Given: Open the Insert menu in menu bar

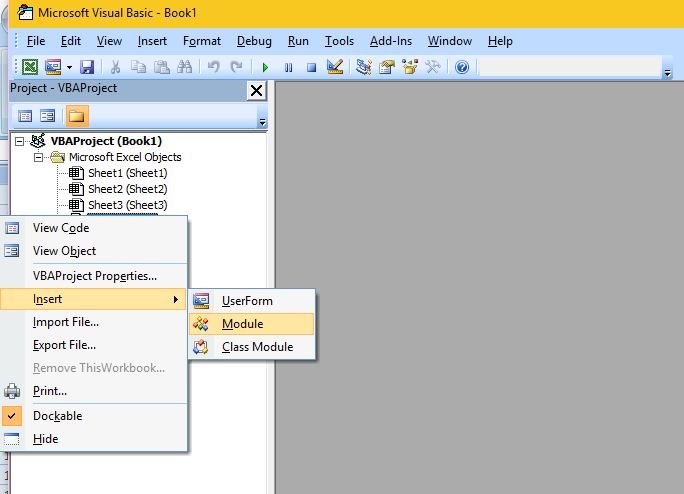Looking at the screenshot, I should point(152,41).
